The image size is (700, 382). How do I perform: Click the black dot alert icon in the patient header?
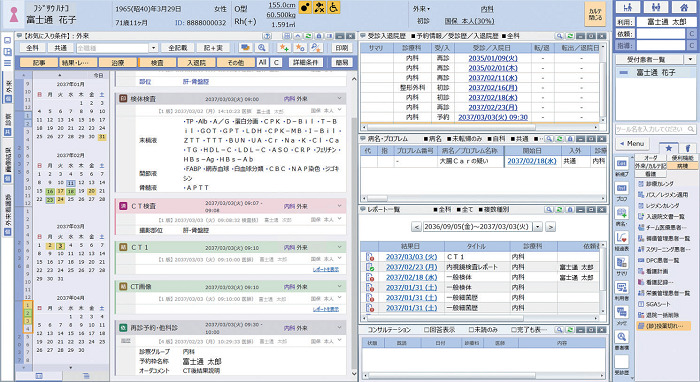(x=305, y=8)
